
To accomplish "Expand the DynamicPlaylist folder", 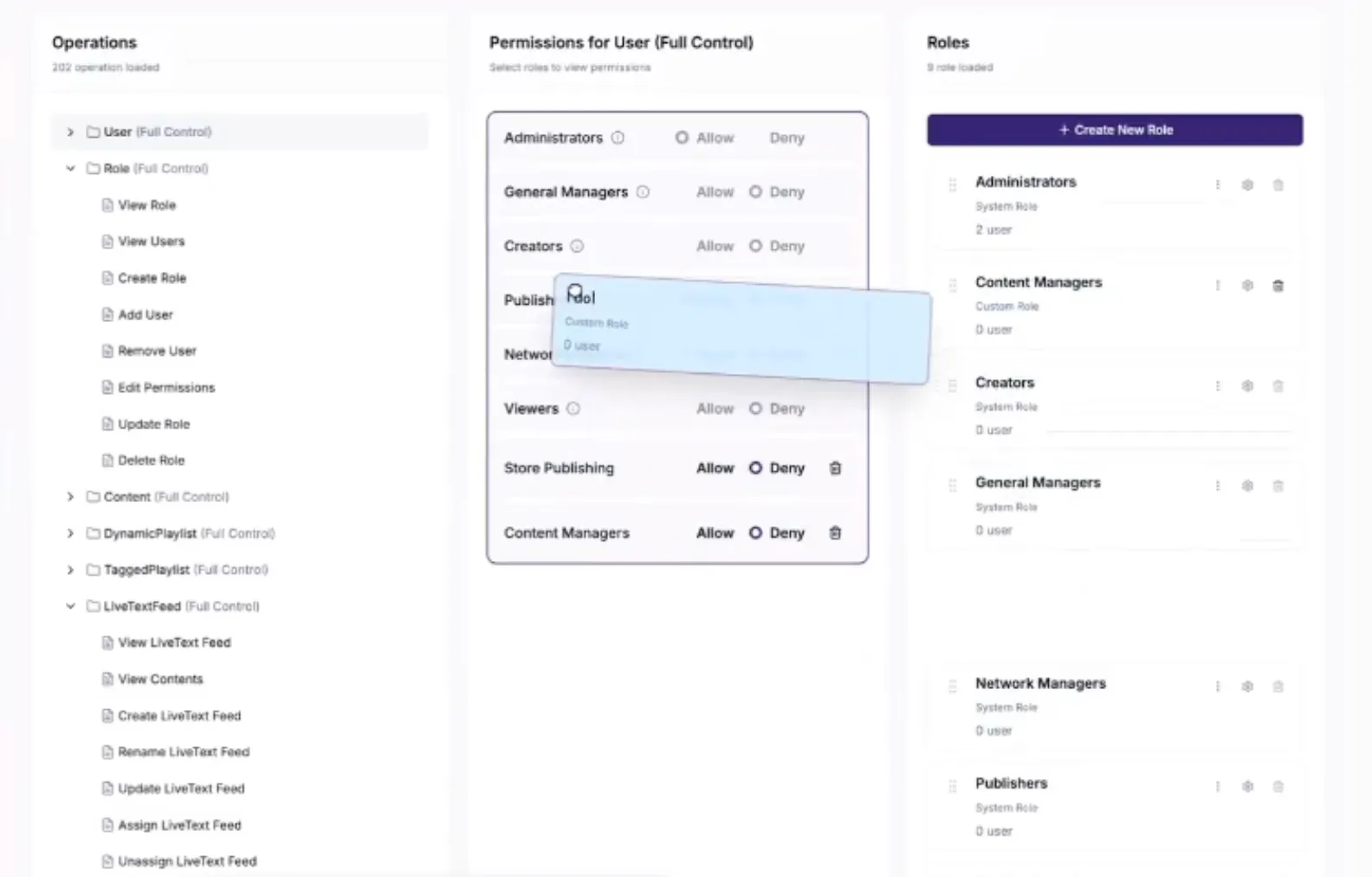I will 70,533.
